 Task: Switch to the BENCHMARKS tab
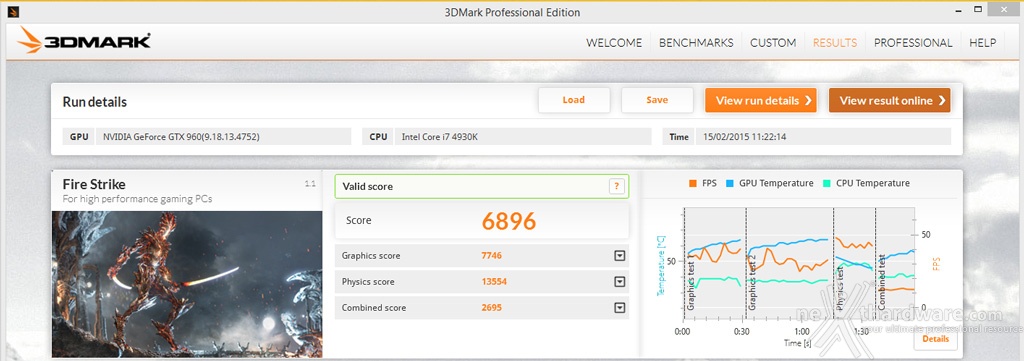696,43
